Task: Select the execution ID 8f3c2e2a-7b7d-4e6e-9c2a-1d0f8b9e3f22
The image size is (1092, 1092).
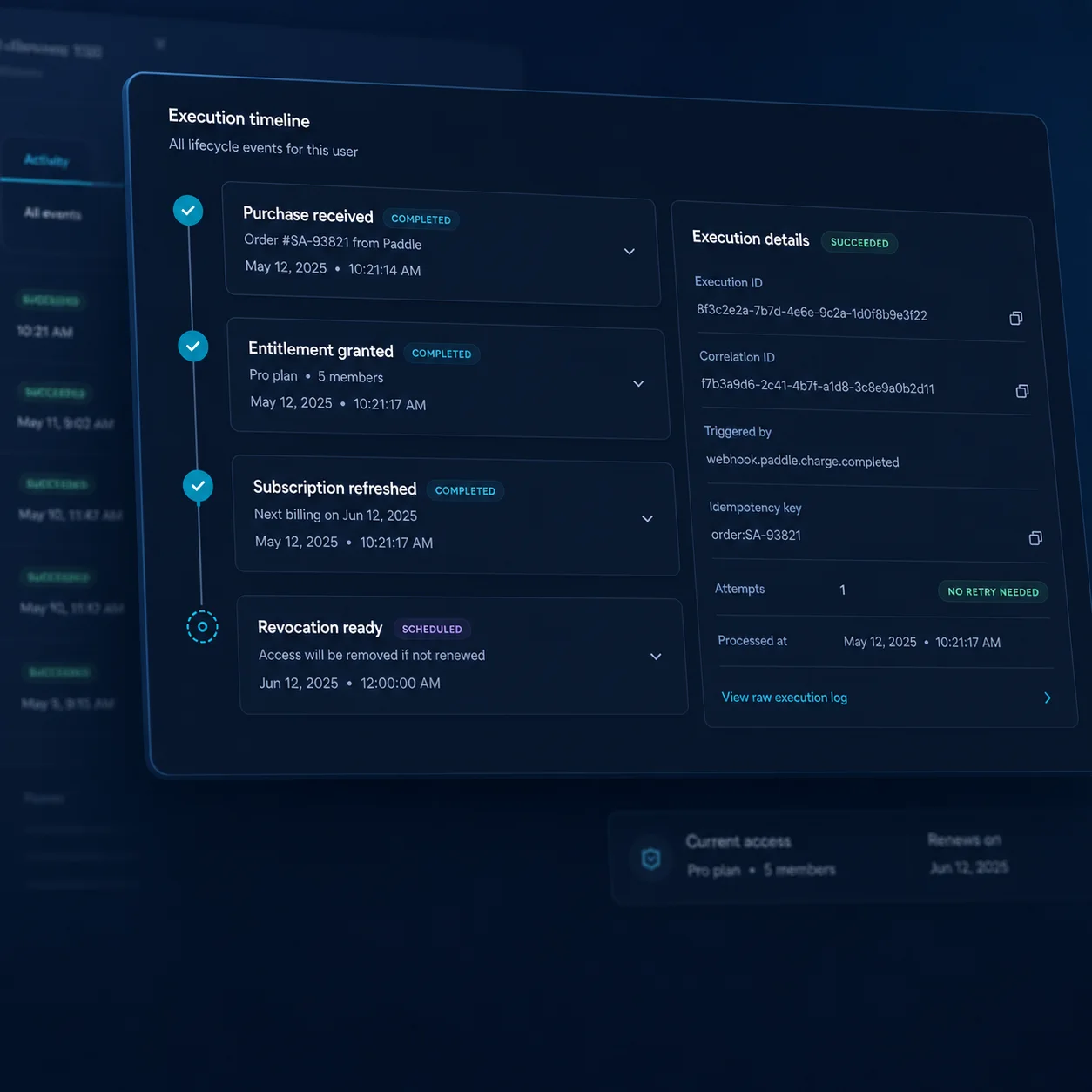Action: pyautogui.click(x=812, y=313)
